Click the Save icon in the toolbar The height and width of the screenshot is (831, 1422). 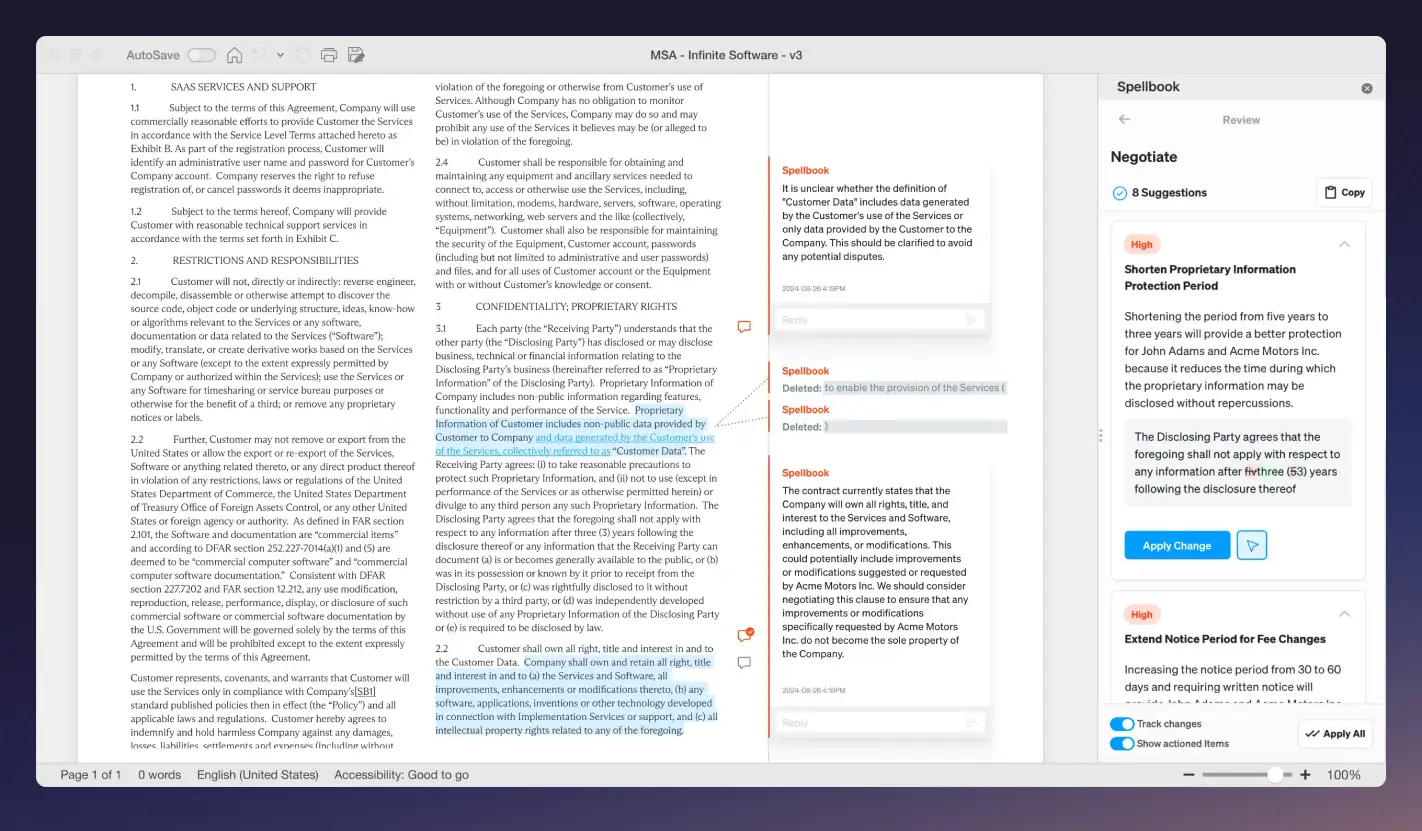pyautogui.click(x=356, y=55)
